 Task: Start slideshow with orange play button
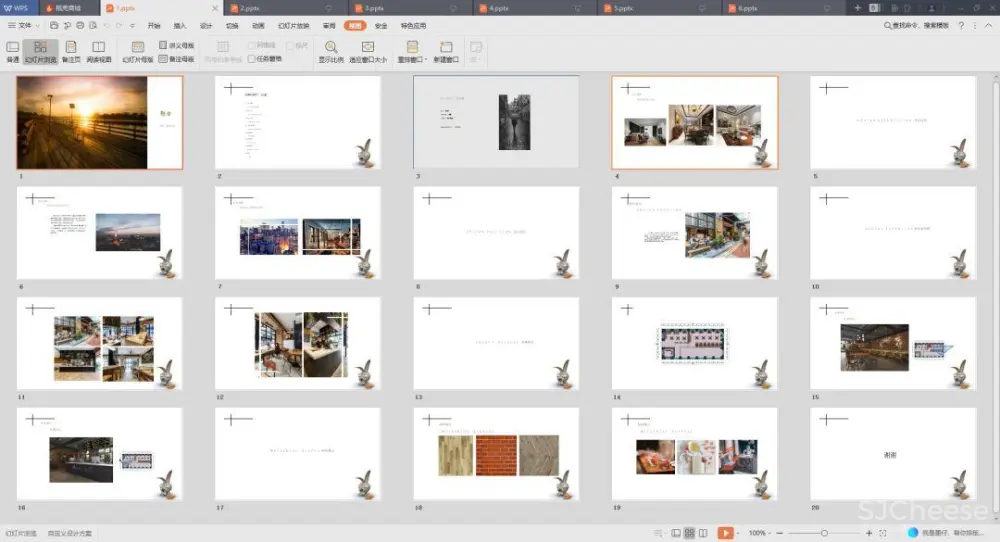click(725, 533)
